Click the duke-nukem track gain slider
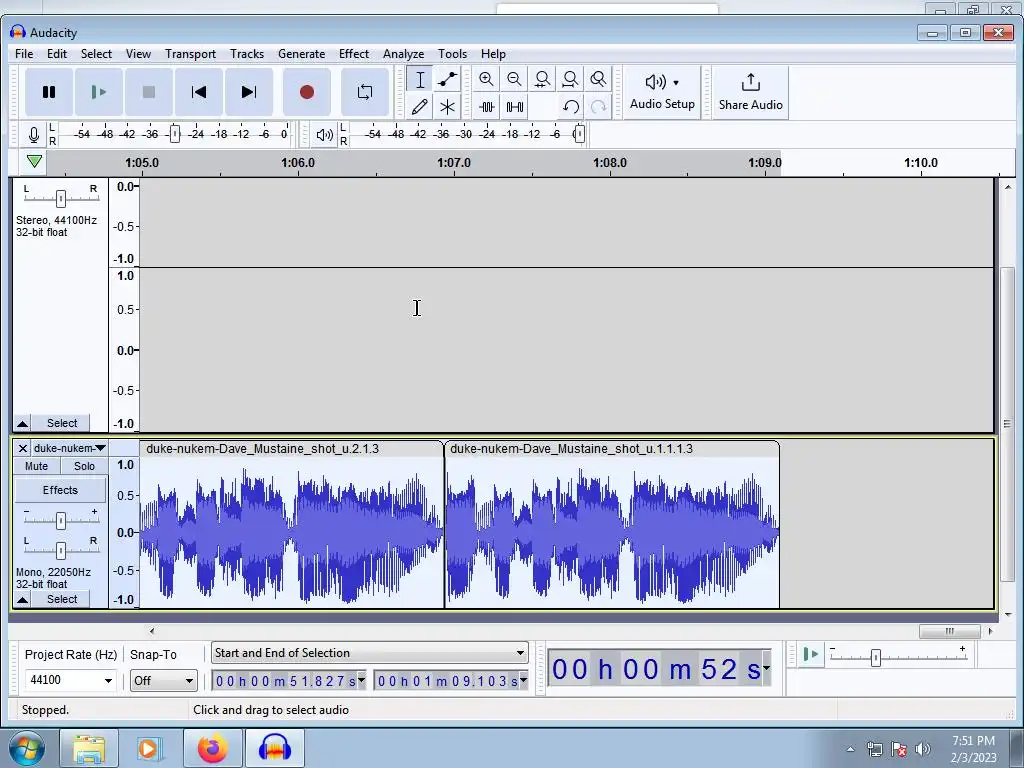The height and width of the screenshot is (768, 1024). [61, 520]
